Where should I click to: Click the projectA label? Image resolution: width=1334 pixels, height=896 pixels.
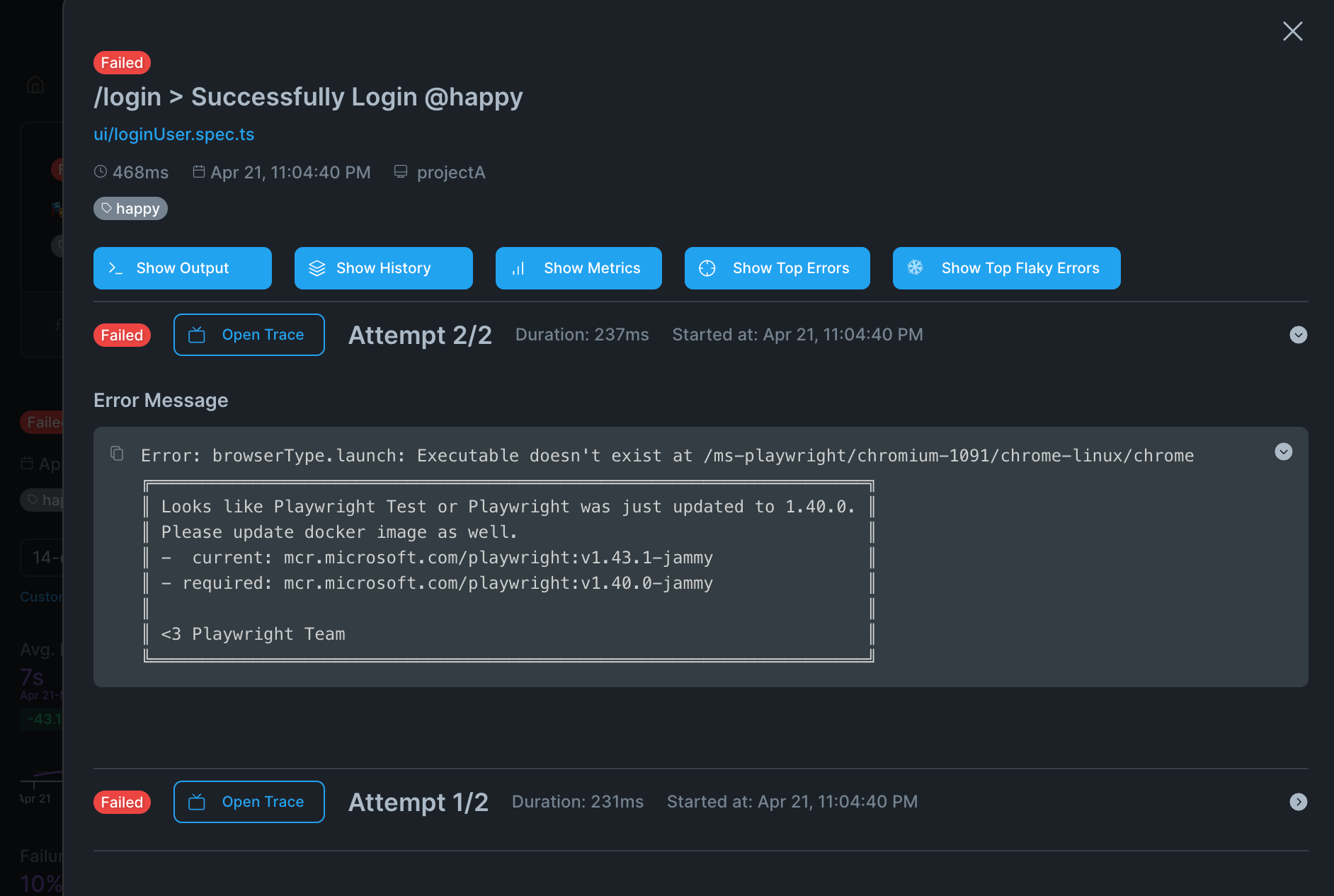[x=450, y=173]
